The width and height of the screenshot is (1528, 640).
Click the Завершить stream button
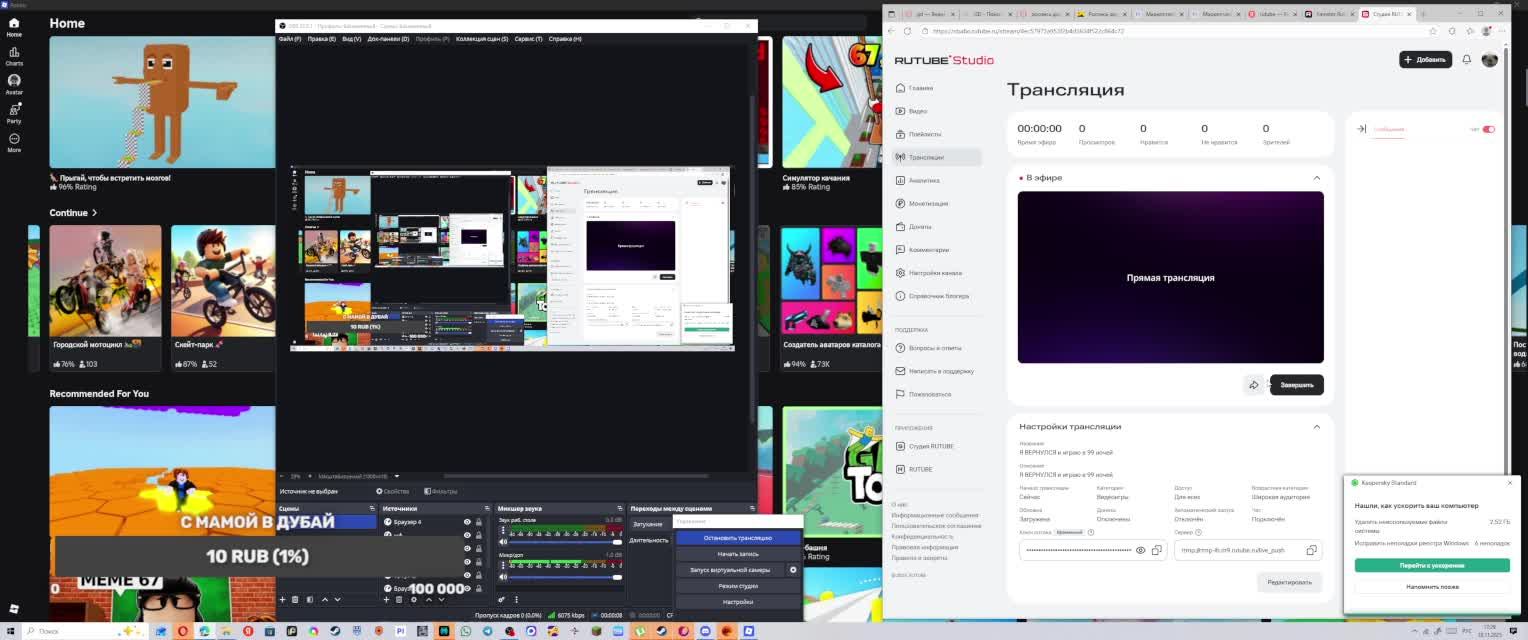1297,385
